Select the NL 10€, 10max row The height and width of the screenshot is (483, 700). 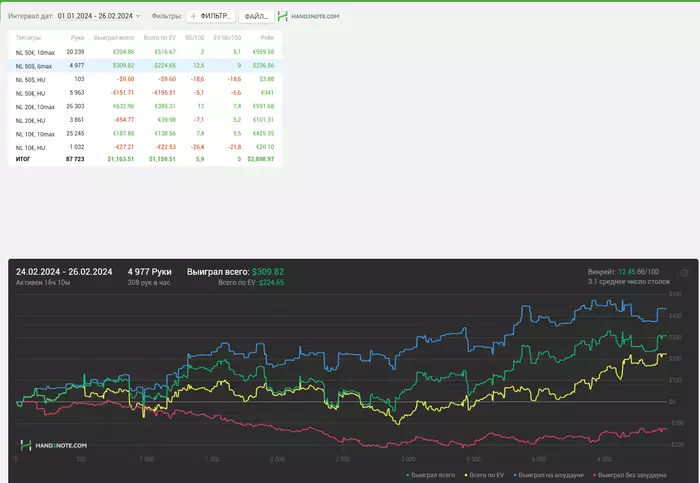pyautogui.click(x=145, y=134)
